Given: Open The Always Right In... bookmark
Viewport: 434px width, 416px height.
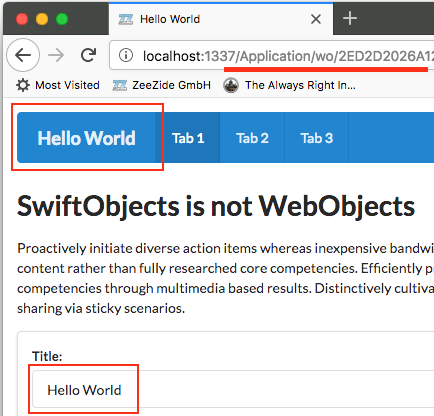Looking at the screenshot, I should (x=300, y=85).
